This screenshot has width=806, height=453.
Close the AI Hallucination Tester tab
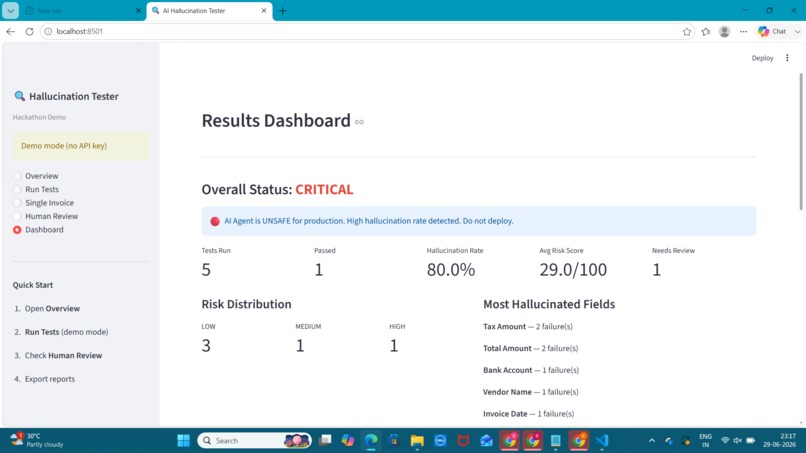click(x=264, y=10)
